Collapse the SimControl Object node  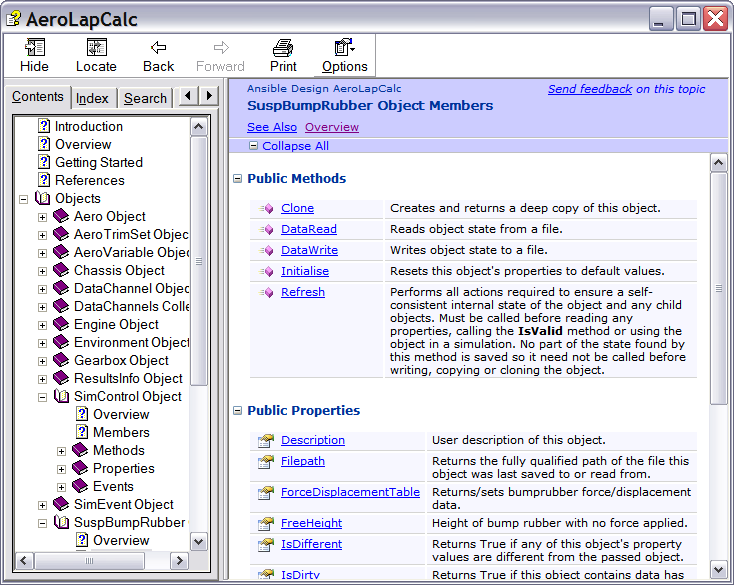coord(43,397)
